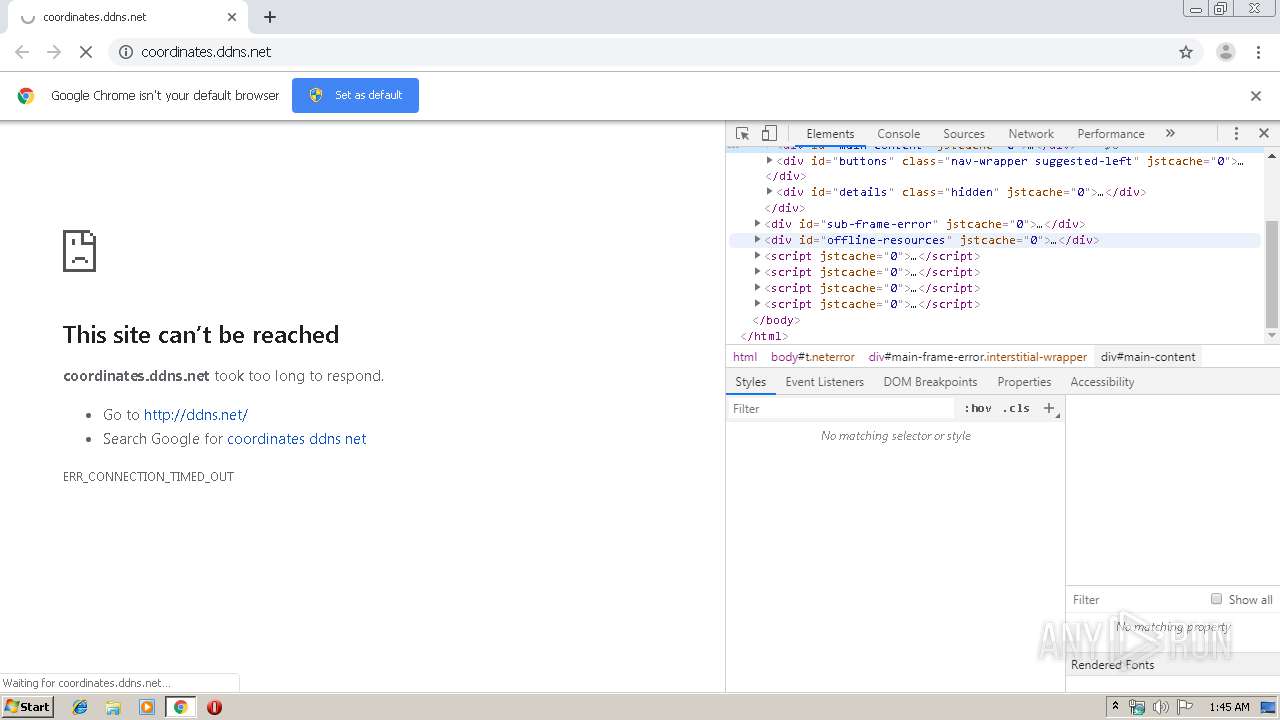The width and height of the screenshot is (1280, 720).
Task: Open Action Center flag tray icon
Action: (1185, 707)
